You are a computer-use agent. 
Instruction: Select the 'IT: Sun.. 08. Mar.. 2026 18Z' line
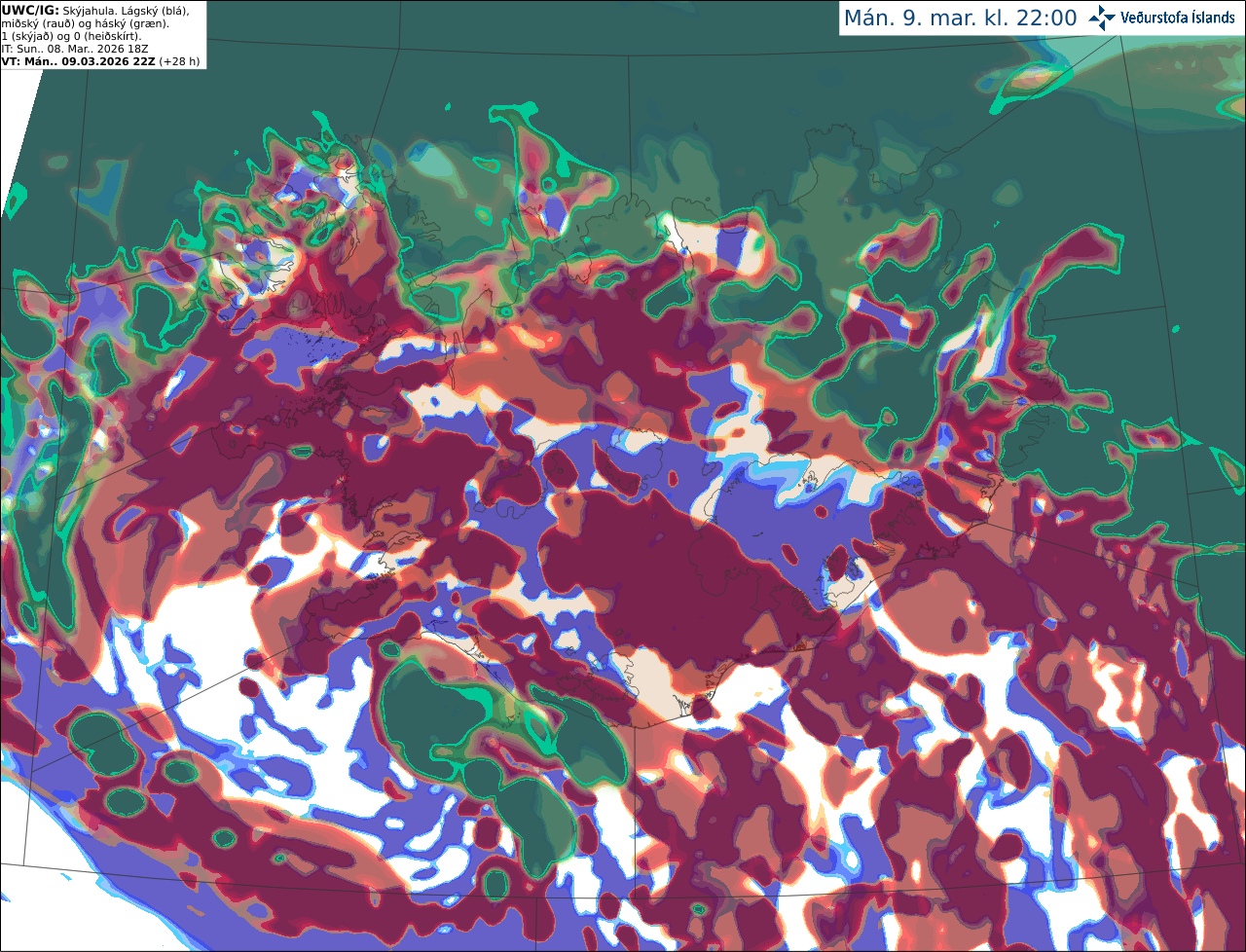point(75,49)
